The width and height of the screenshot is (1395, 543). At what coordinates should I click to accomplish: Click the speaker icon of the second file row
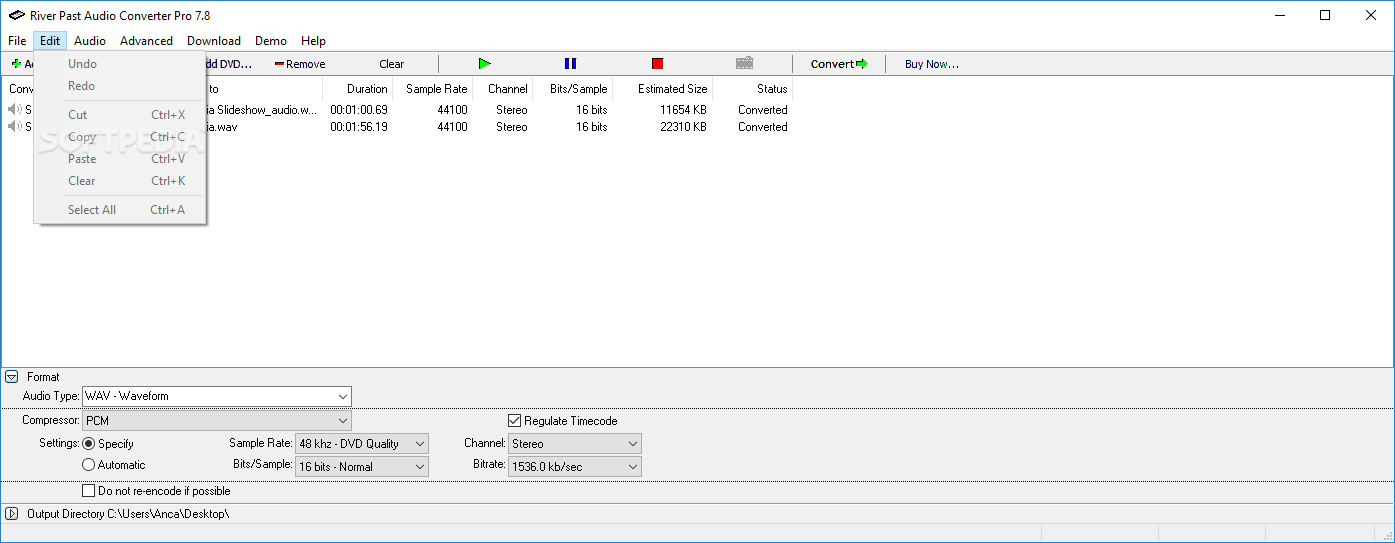15,127
